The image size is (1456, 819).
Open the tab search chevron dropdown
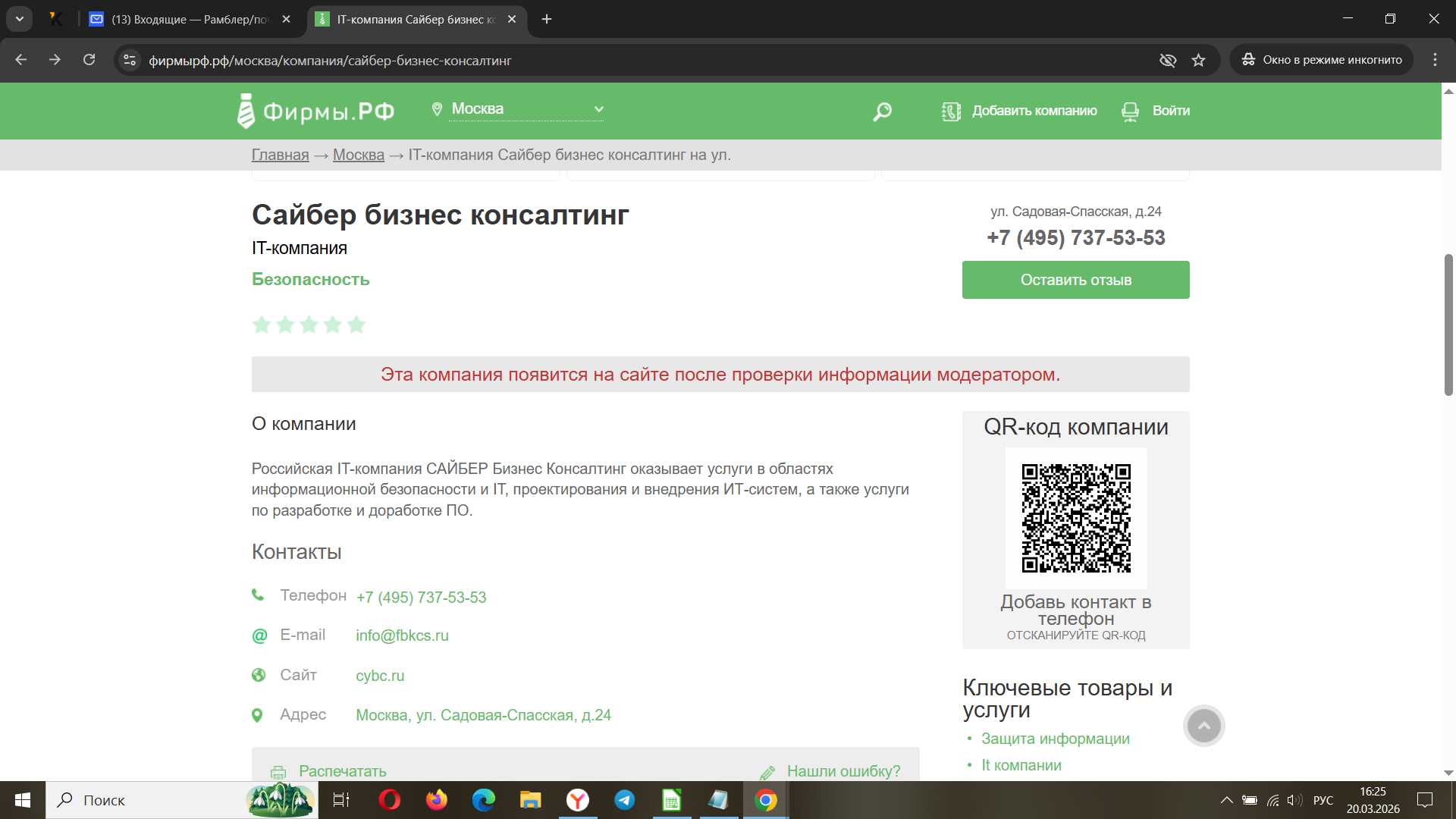tap(20, 19)
